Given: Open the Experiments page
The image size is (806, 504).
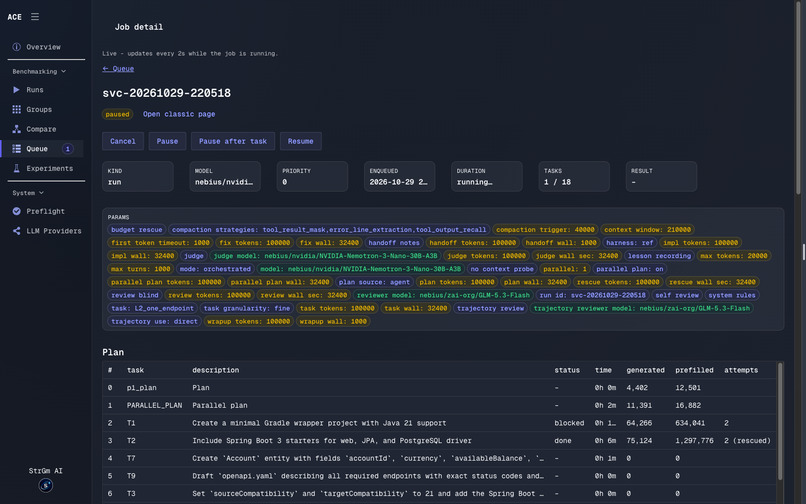Looking at the screenshot, I should pyautogui.click(x=49, y=168).
